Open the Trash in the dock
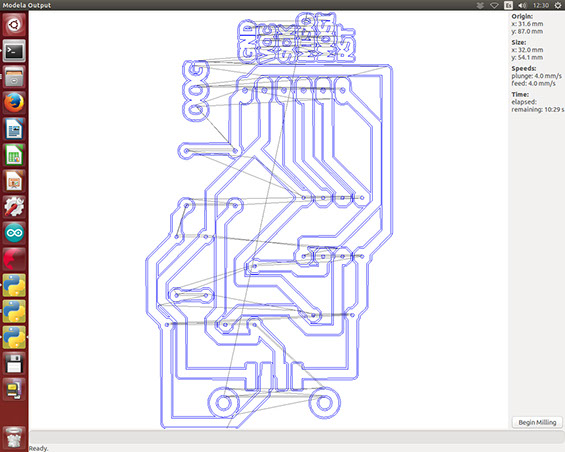 [x=14, y=437]
